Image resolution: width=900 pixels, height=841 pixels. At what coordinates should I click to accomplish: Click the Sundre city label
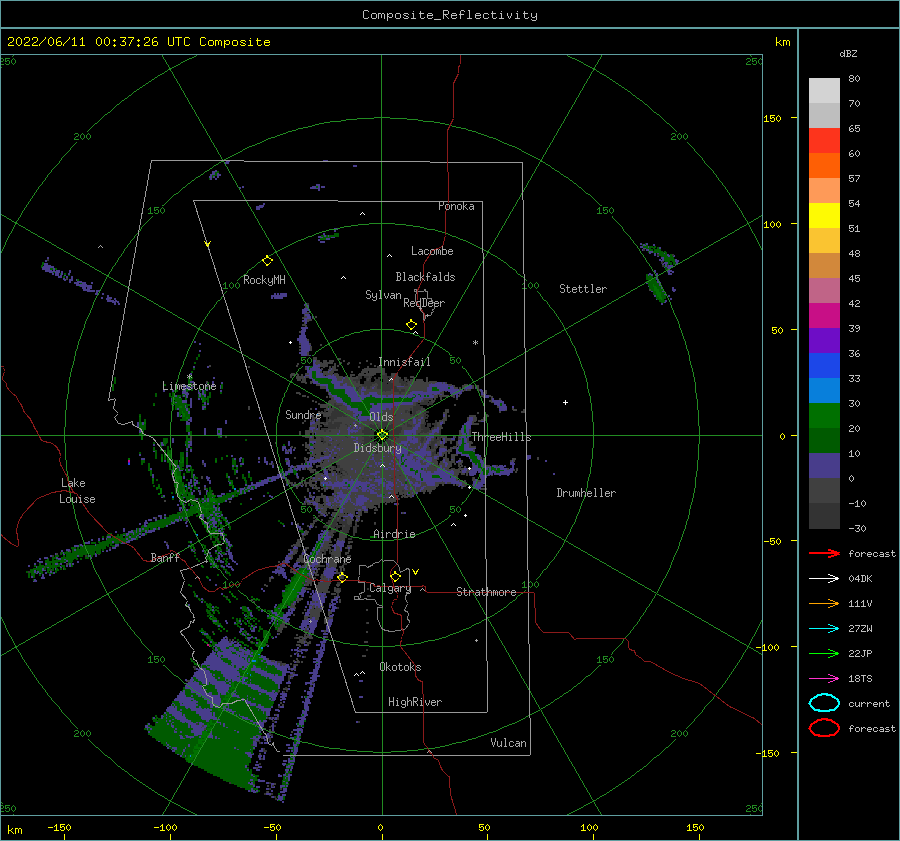[303, 415]
